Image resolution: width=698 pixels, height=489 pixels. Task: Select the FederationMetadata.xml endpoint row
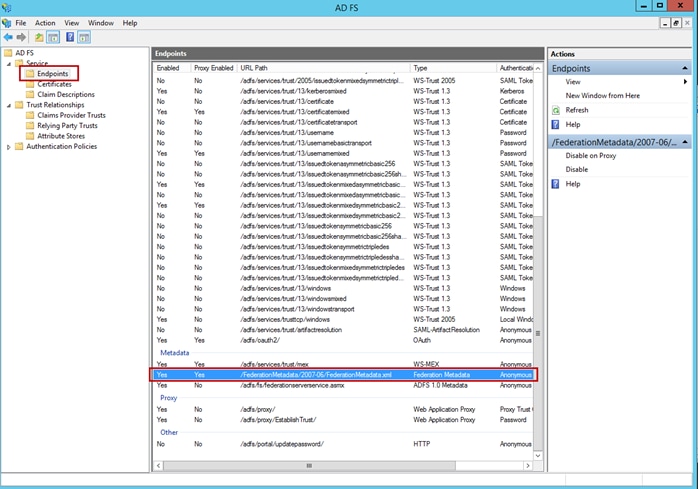click(343, 375)
